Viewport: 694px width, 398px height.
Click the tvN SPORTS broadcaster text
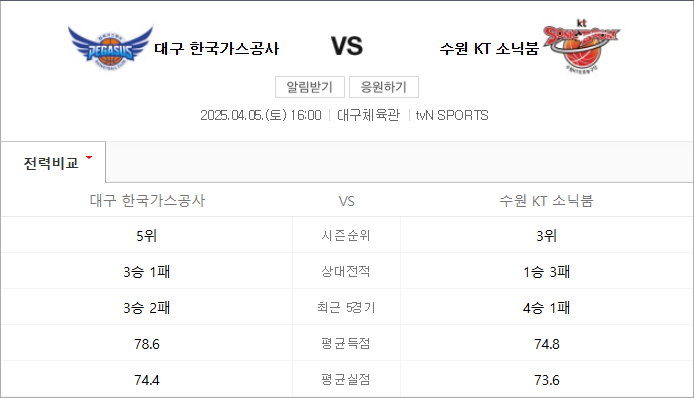452,115
